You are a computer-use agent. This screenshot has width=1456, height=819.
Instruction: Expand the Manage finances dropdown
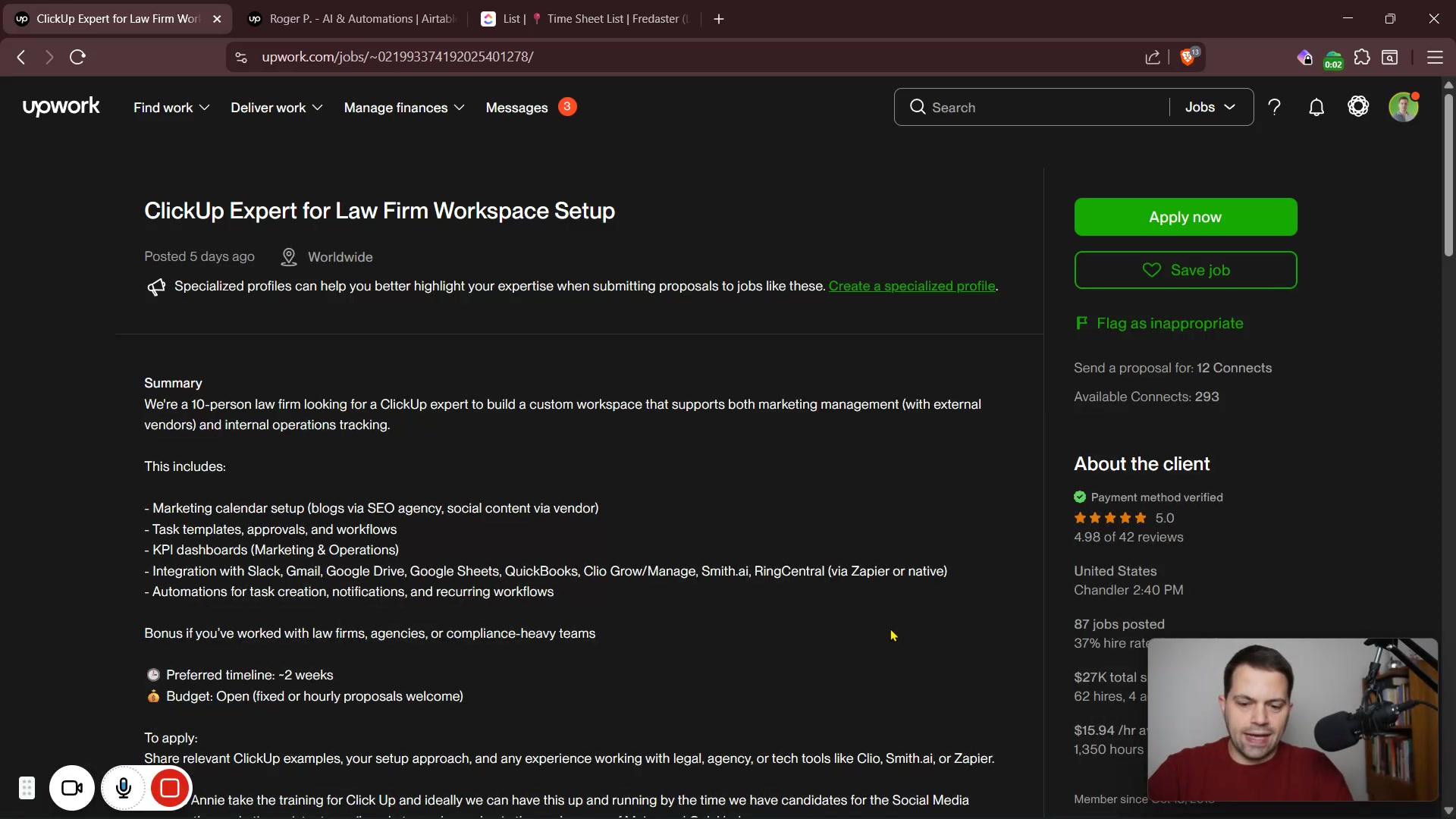[x=403, y=108]
